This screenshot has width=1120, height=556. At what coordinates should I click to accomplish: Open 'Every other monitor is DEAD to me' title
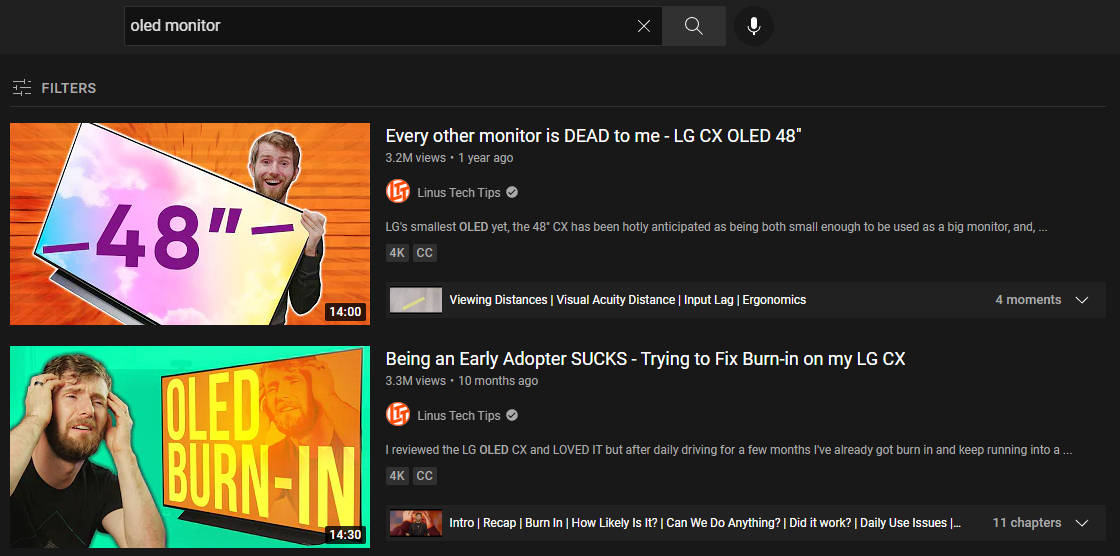coord(594,136)
